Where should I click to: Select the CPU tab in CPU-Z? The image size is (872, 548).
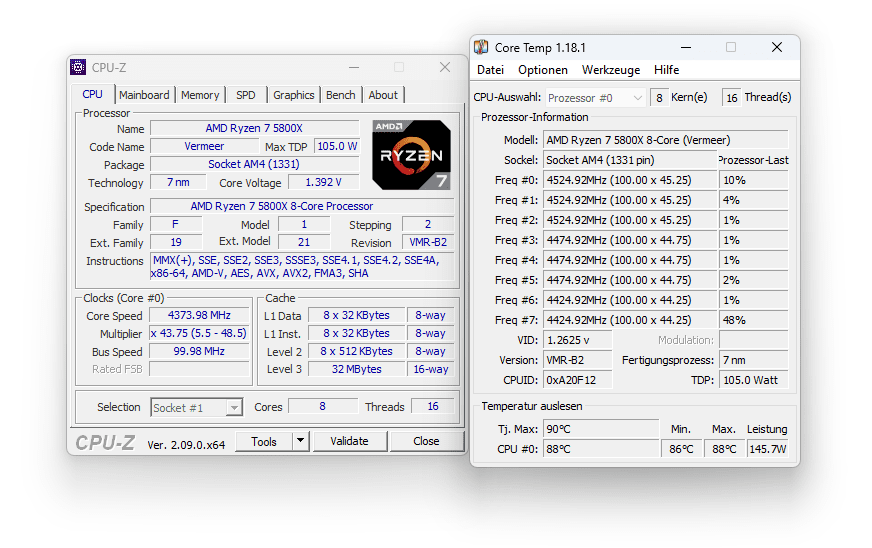pos(92,94)
